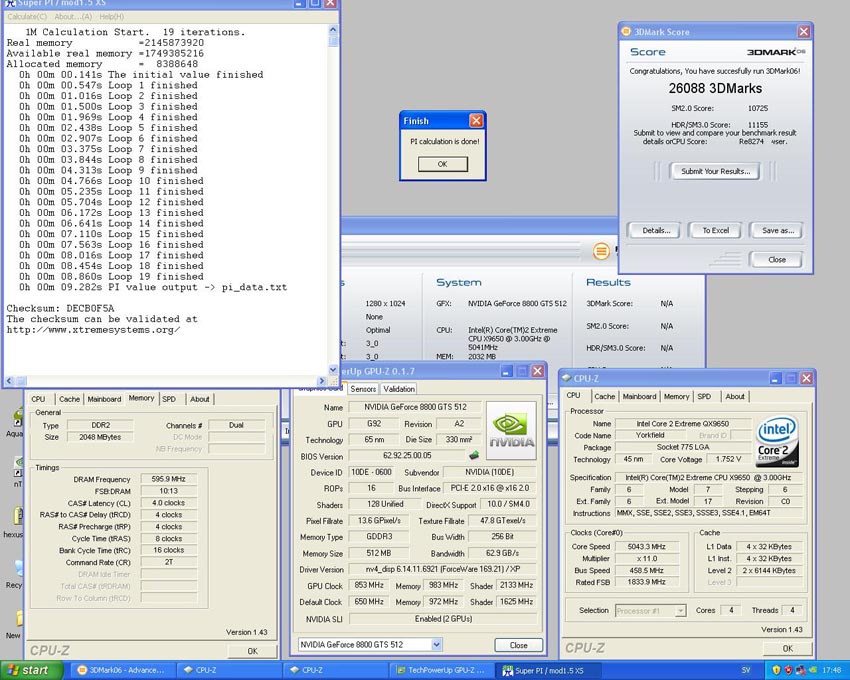
Task: Minimize the processor CPU-Z window
Action: tap(775, 378)
